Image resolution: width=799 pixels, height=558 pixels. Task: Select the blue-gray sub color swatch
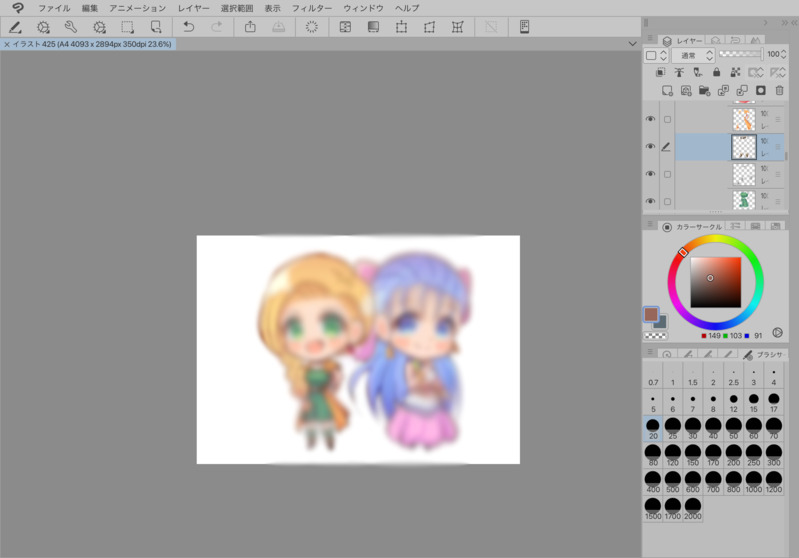(x=661, y=323)
